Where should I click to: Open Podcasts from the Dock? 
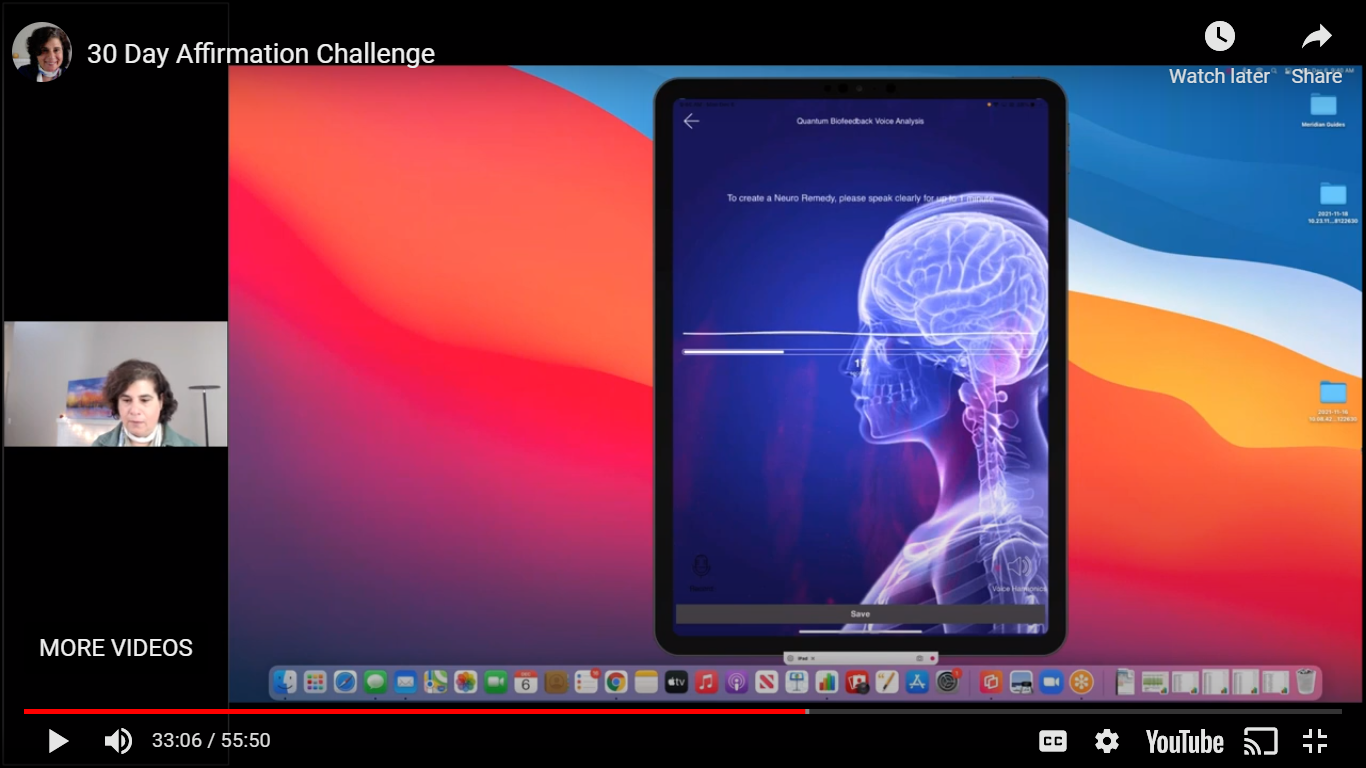point(737,682)
